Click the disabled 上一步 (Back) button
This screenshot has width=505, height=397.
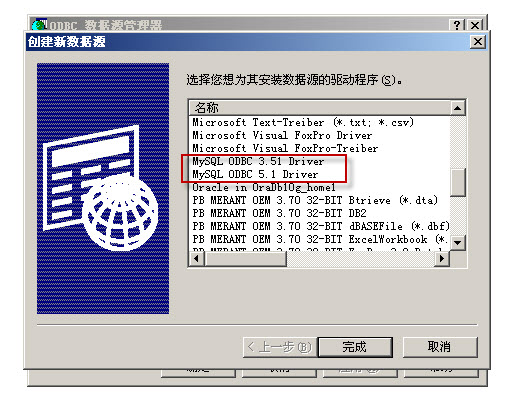tap(280, 347)
